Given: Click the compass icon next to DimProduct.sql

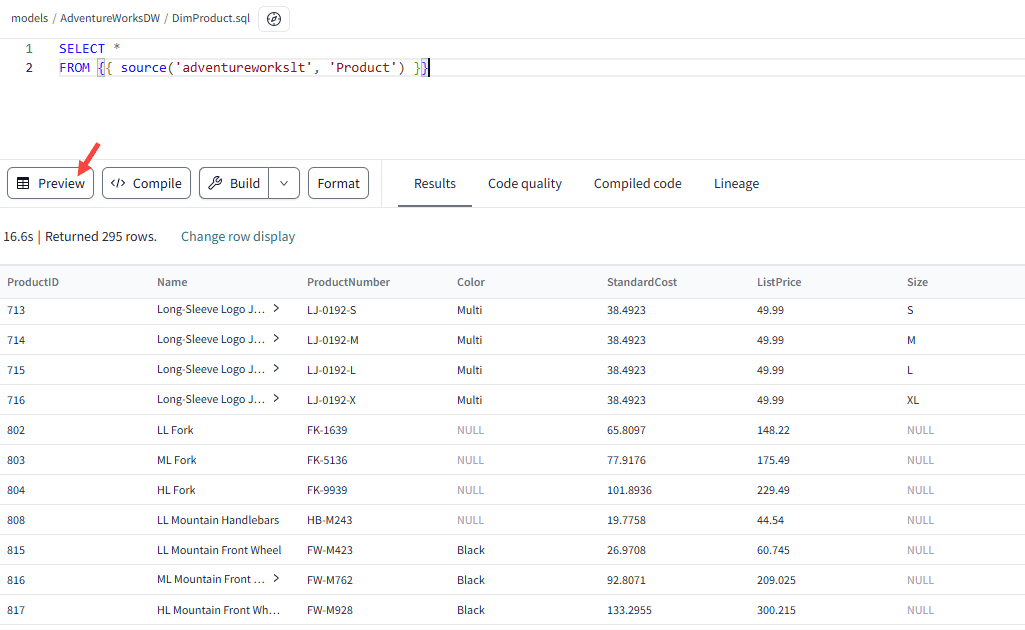Looking at the screenshot, I should click(x=274, y=19).
